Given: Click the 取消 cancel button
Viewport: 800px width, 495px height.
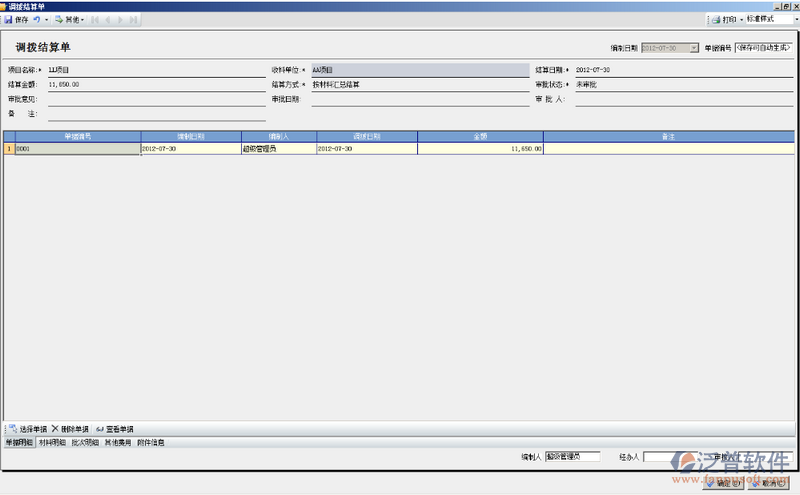Looking at the screenshot, I should click(x=771, y=483).
